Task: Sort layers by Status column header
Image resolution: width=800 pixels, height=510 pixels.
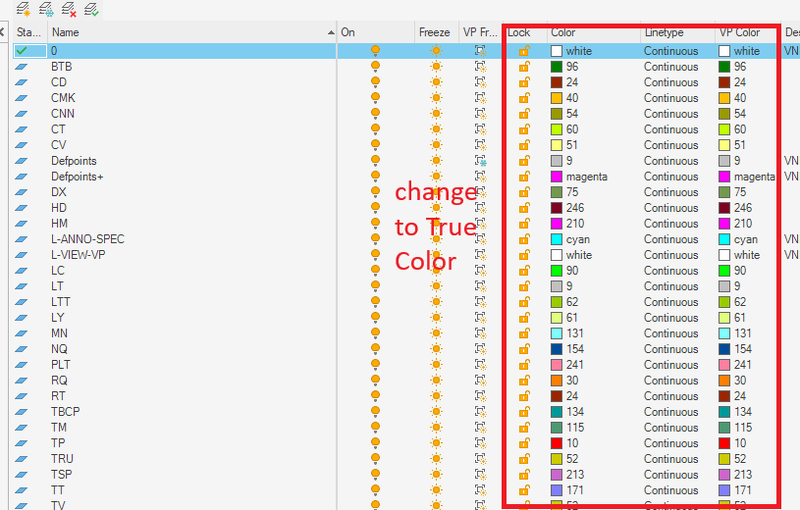Action: pyautogui.click(x=29, y=32)
